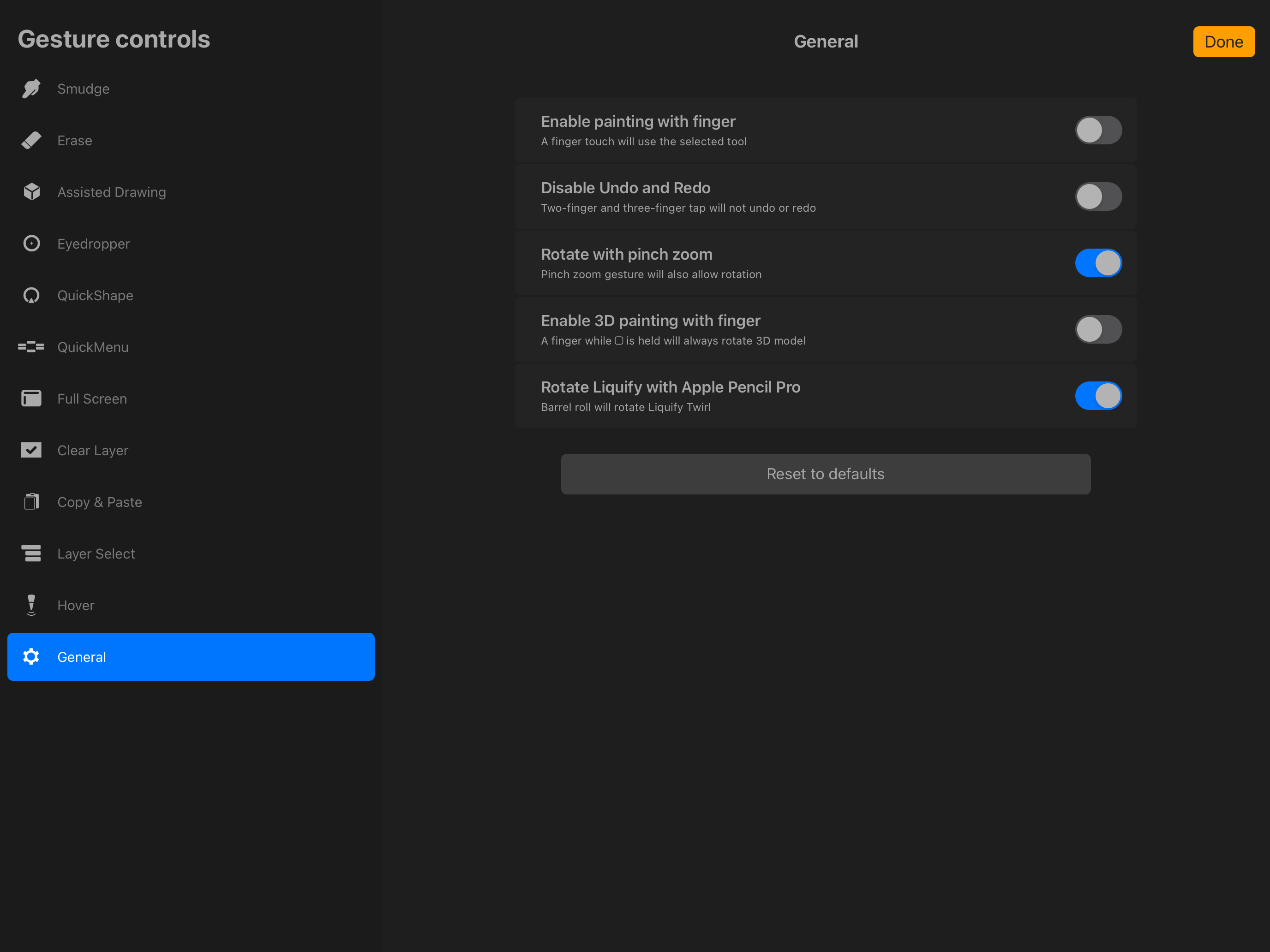This screenshot has width=1270, height=952.
Task: Toggle Disable Undo and Redo switch
Action: click(1098, 197)
